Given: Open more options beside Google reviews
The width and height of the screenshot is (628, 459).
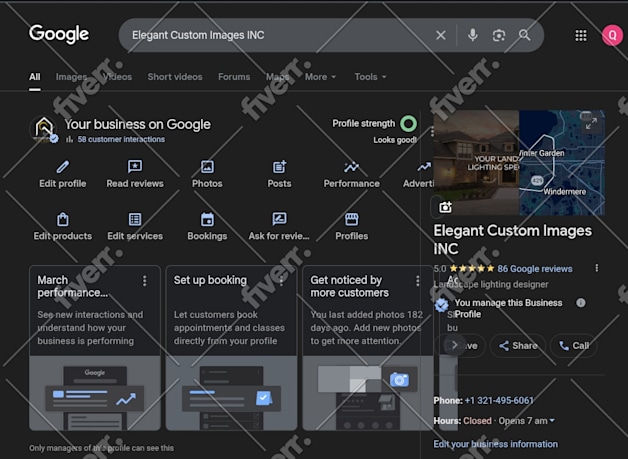Looking at the screenshot, I should tap(596, 268).
